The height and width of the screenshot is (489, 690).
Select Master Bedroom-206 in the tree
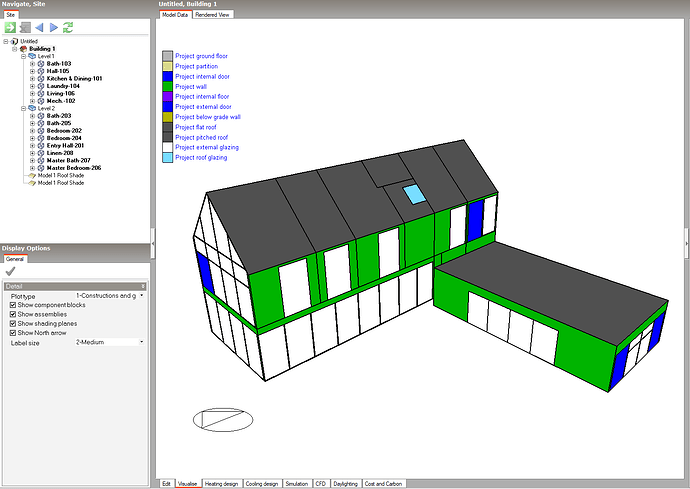pyautogui.click(x=74, y=168)
